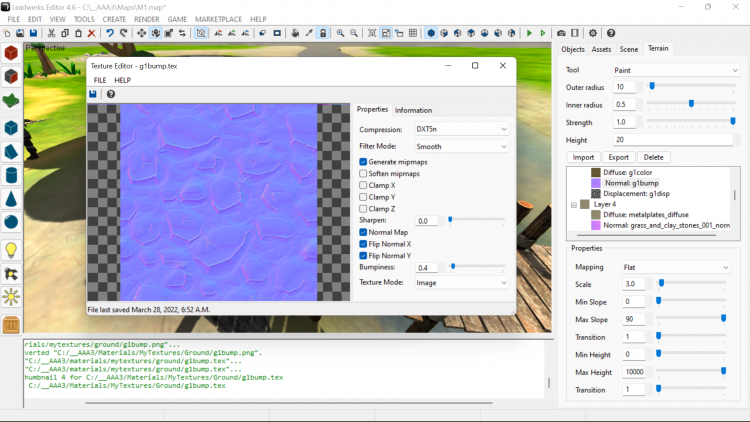Open Texture Editor help icon
Viewport: 750px width, 422px height.
click(x=110, y=94)
